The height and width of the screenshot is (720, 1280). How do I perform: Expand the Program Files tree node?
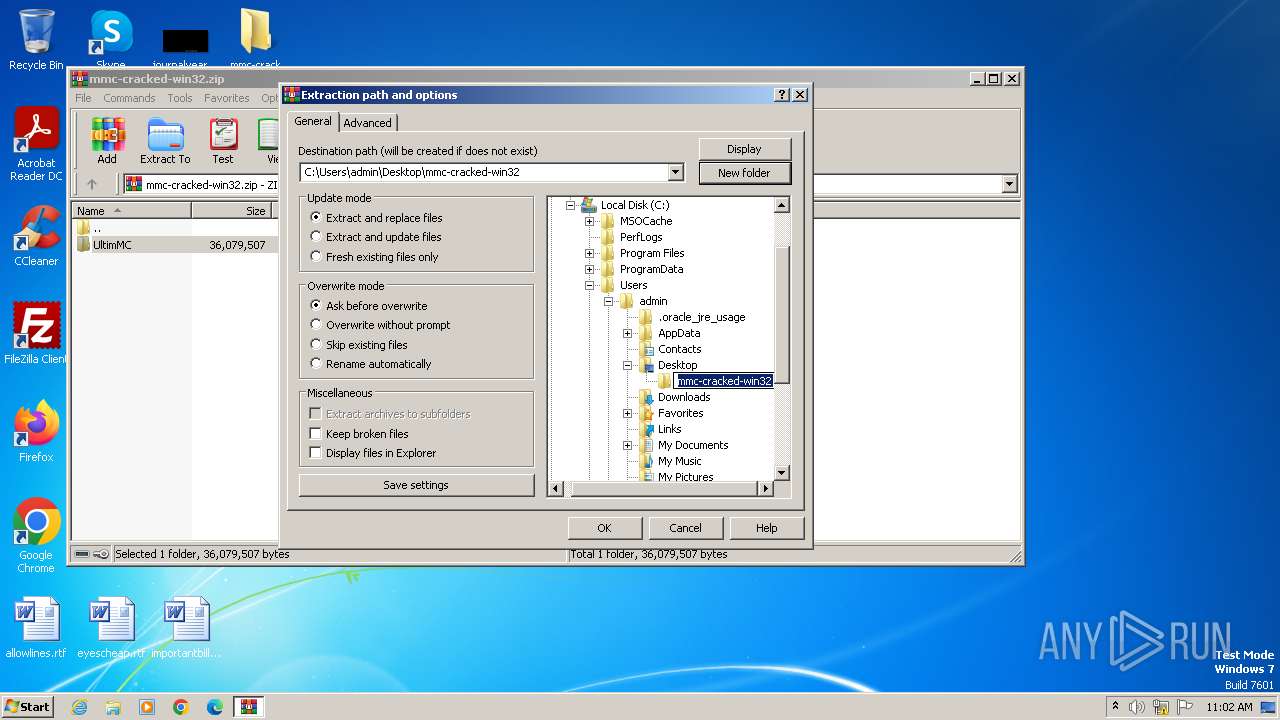(589, 253)
